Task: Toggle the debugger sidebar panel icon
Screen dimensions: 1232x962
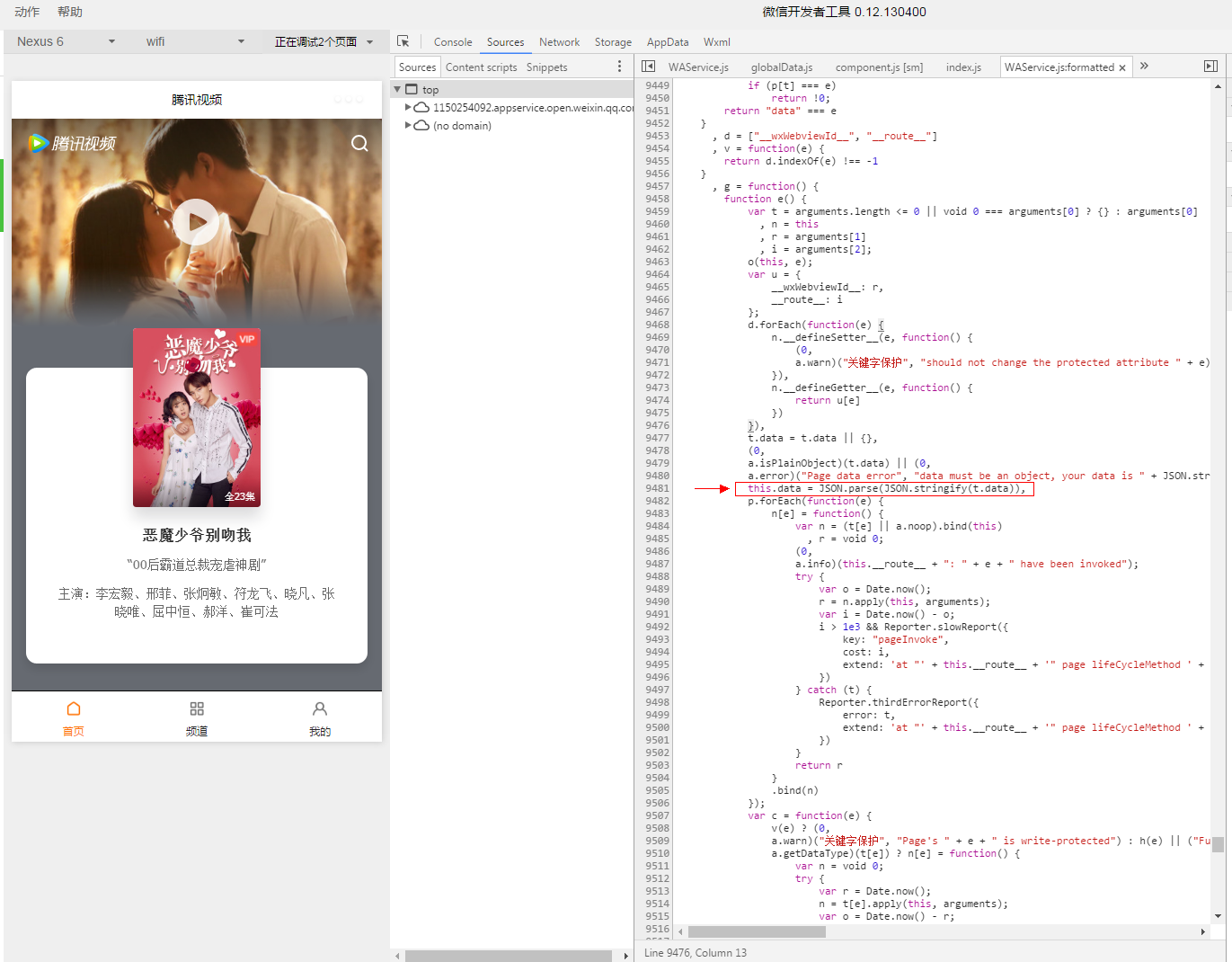Action: coord(1210,67)
